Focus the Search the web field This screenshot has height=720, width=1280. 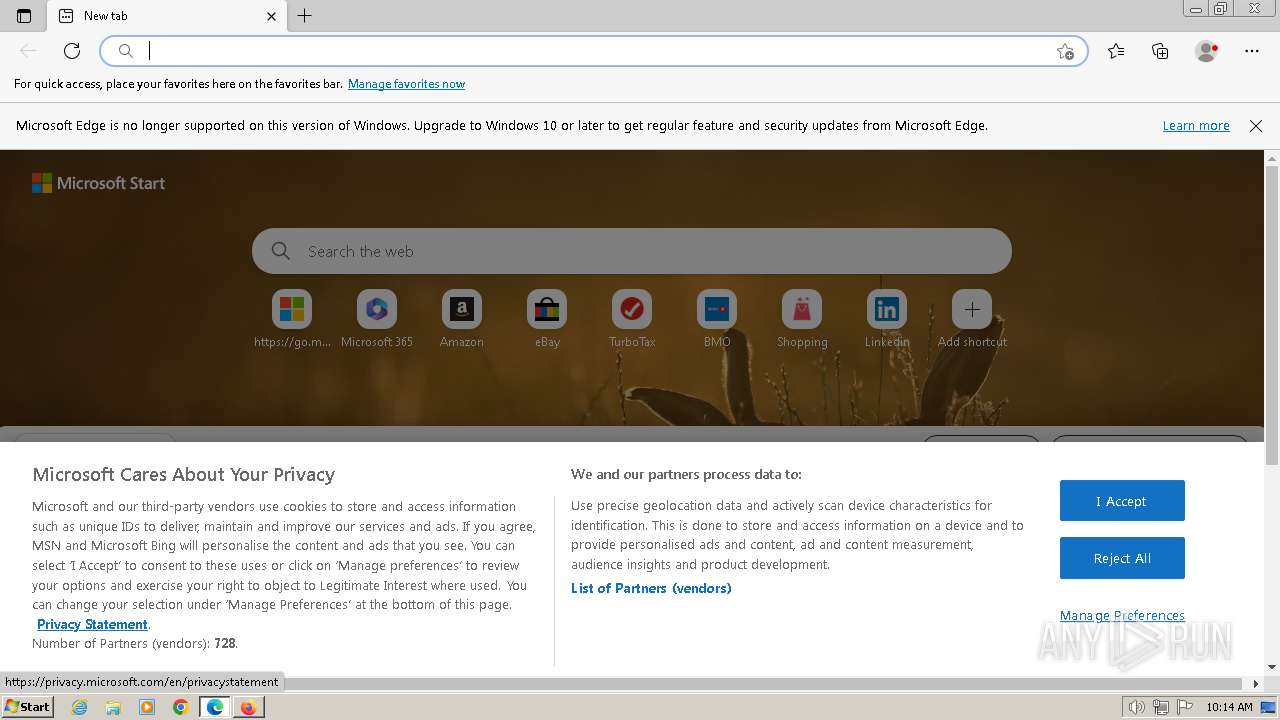(x=632, y=251)
